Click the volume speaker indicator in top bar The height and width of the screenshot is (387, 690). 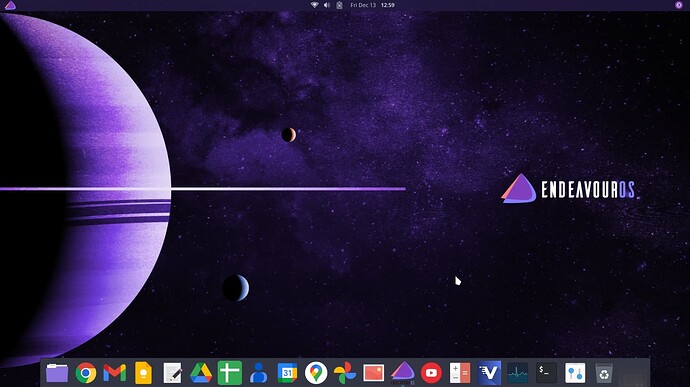(327, 5)
